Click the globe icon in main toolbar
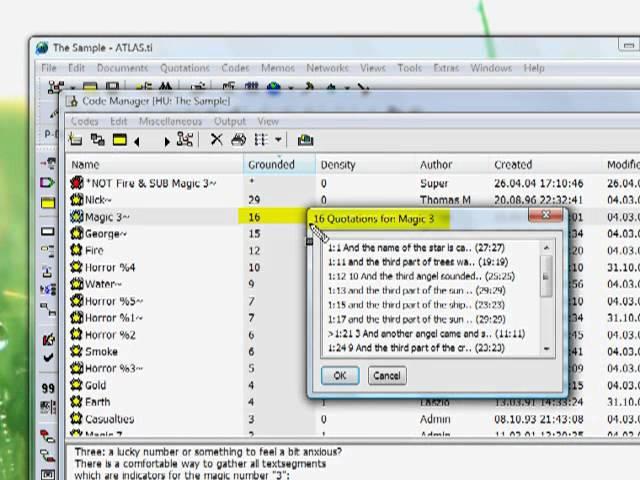The image size is (640, 480). coord(273,86)
